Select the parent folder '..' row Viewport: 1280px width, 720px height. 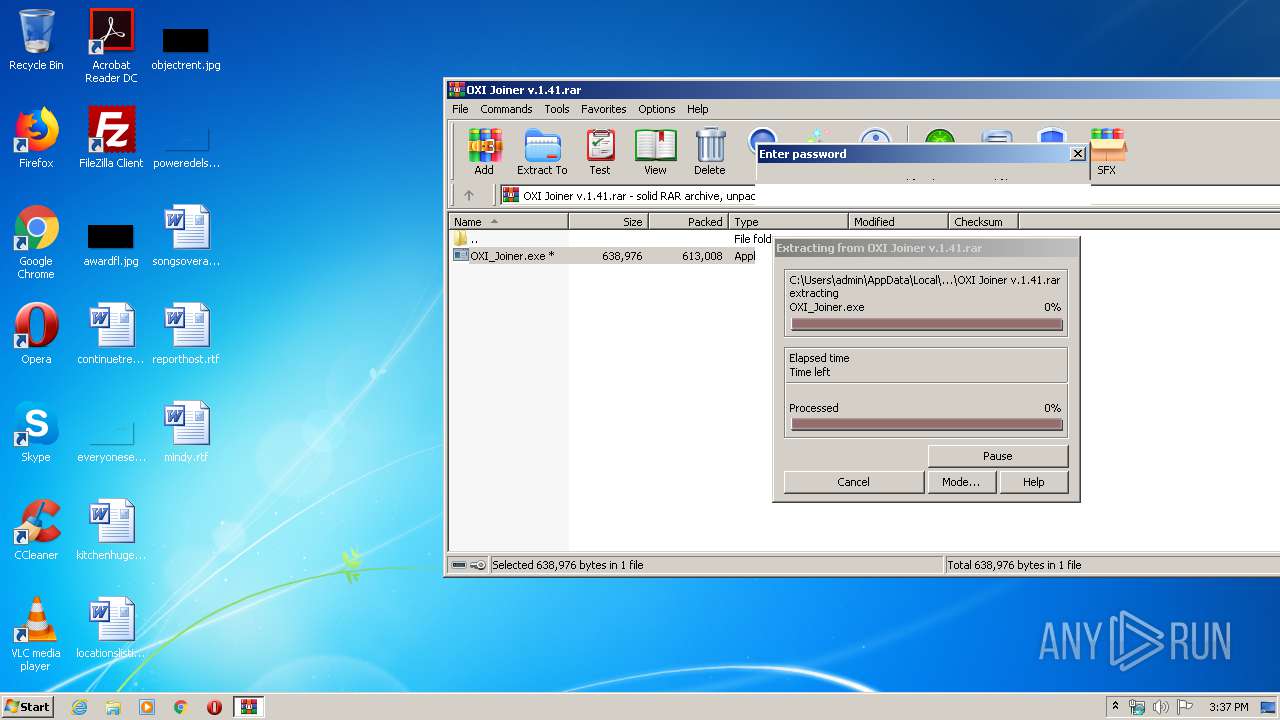coord(612,240)
